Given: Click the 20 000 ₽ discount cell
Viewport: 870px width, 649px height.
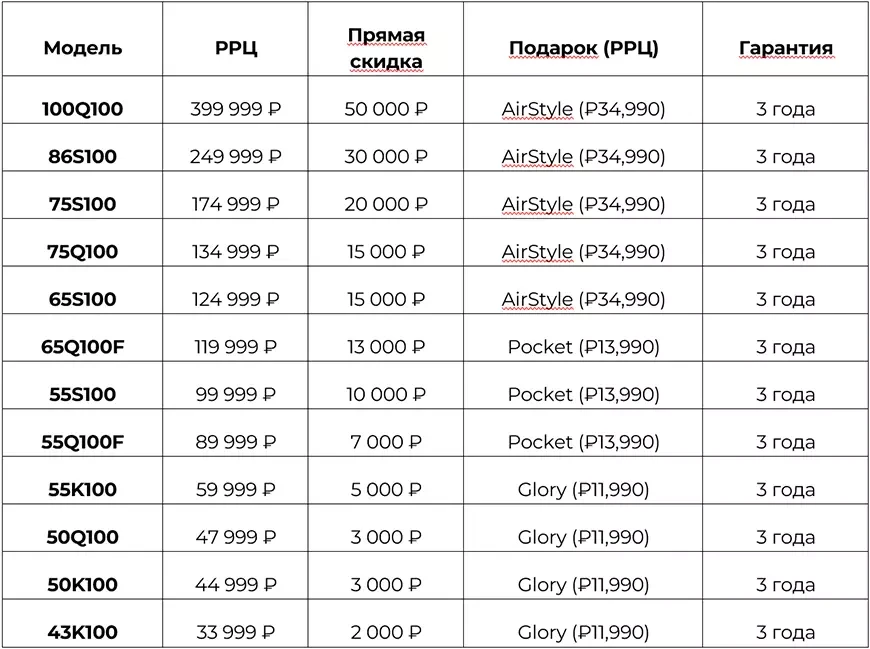Looking at the screenshot, I should (386, 205).
